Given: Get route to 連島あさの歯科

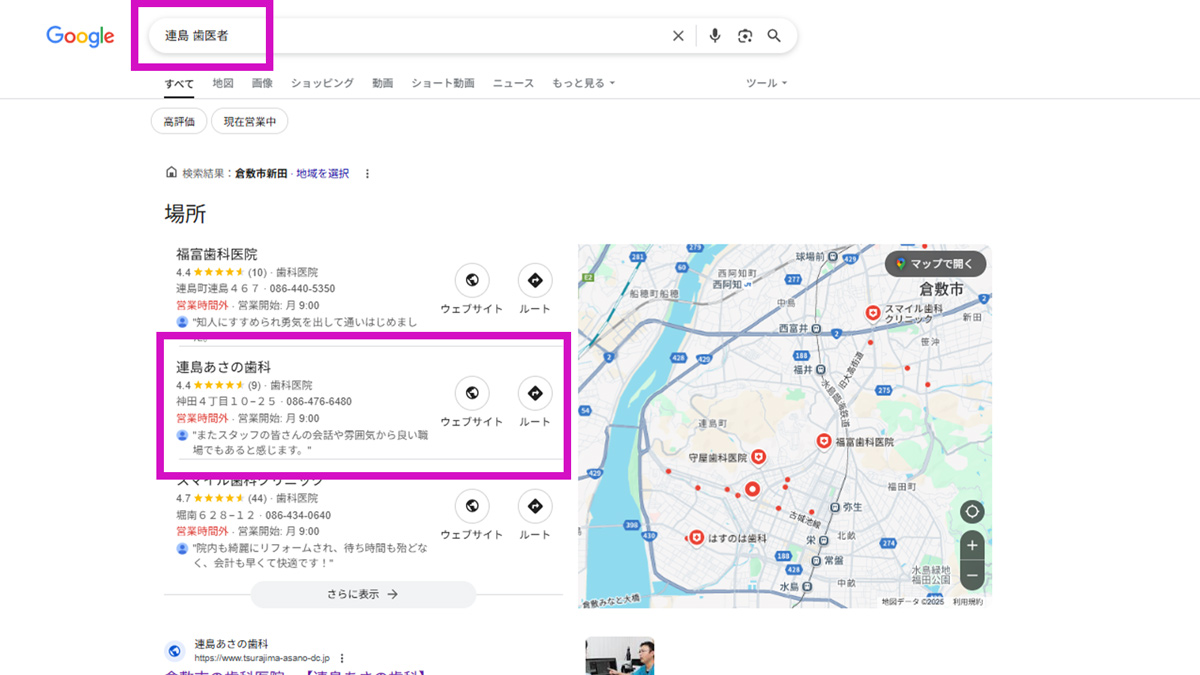Looking at the screenshot, I should pos(535,394).
